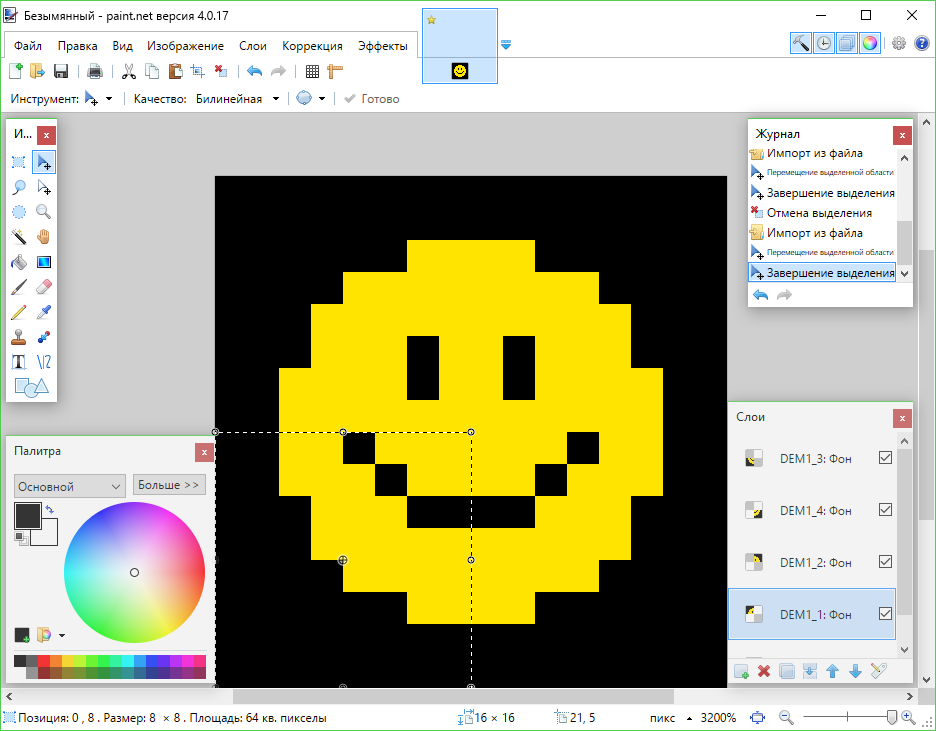The width and height of the screenshot is (936, 731).
Task: Open the Основной color mode dropdown
Action: coord(69,486)
